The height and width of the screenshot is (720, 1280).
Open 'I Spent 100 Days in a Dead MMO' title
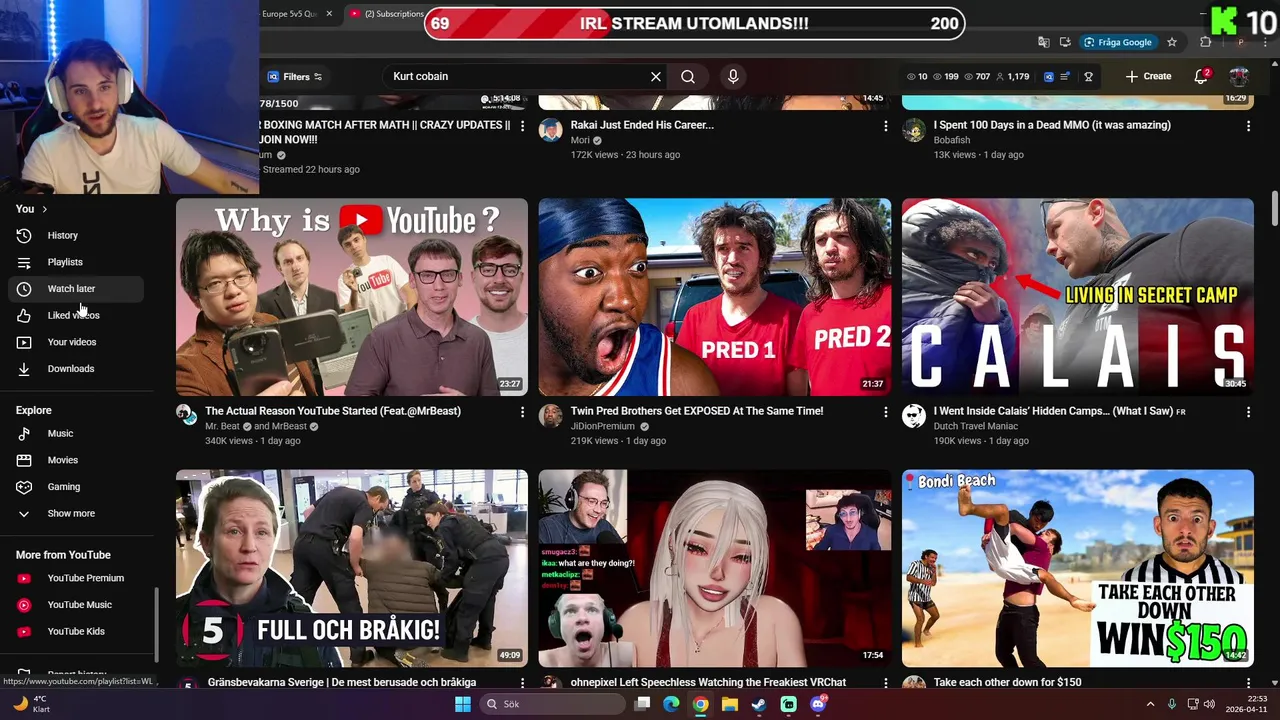[x=1052, y=125]
